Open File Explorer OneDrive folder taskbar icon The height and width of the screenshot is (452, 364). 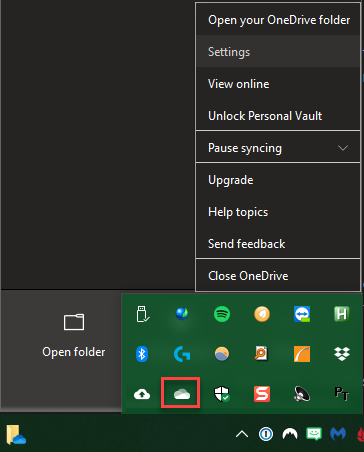click(x=16, y=435)
